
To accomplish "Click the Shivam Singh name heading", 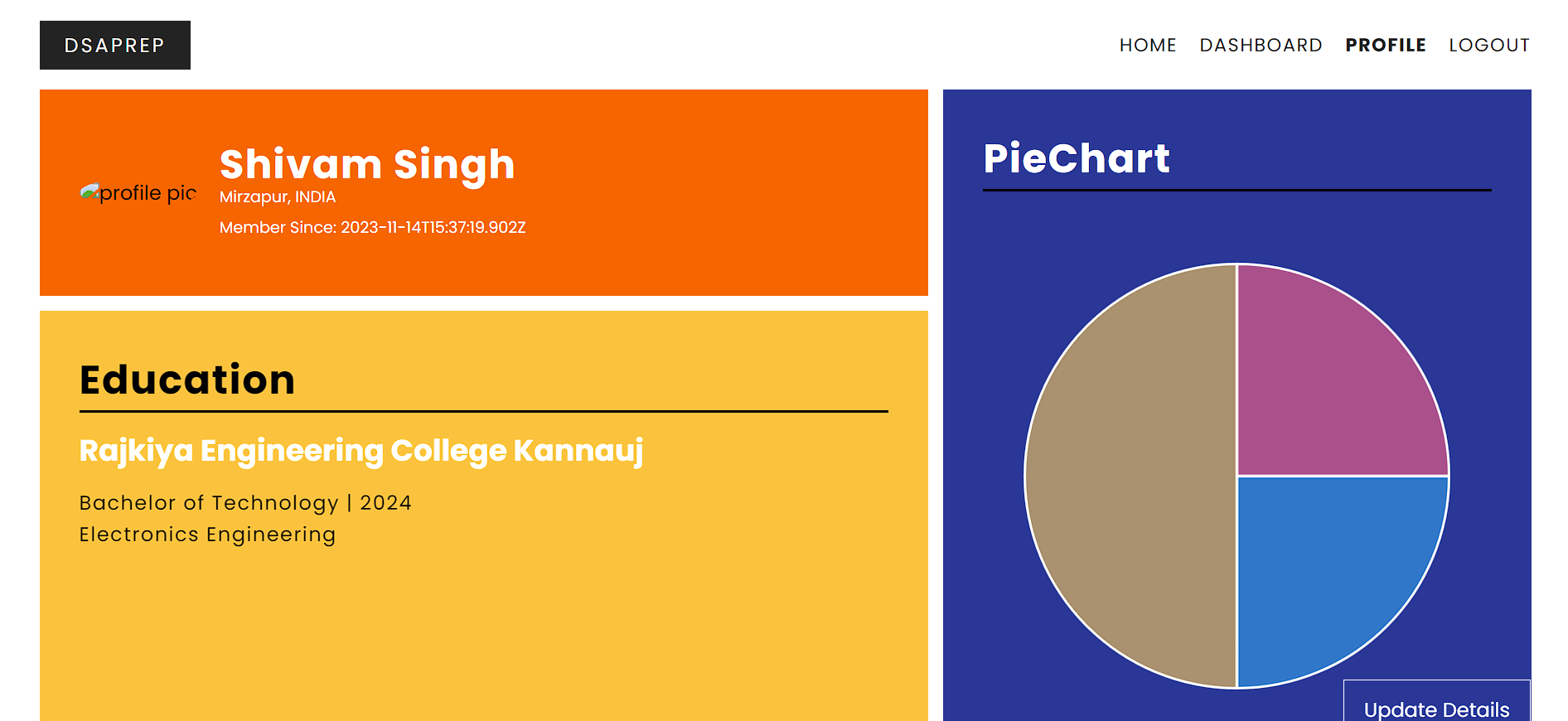I will (x=367, y=164).
